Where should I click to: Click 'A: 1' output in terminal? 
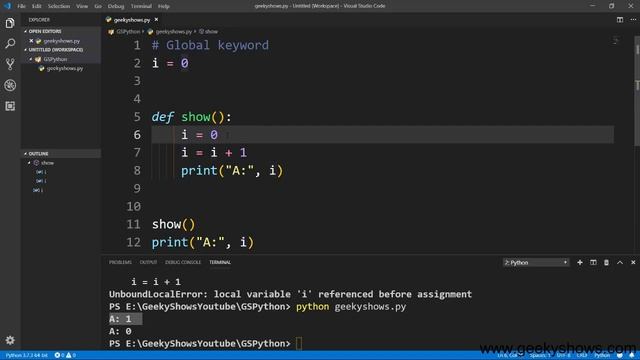(x=120, y=319)
